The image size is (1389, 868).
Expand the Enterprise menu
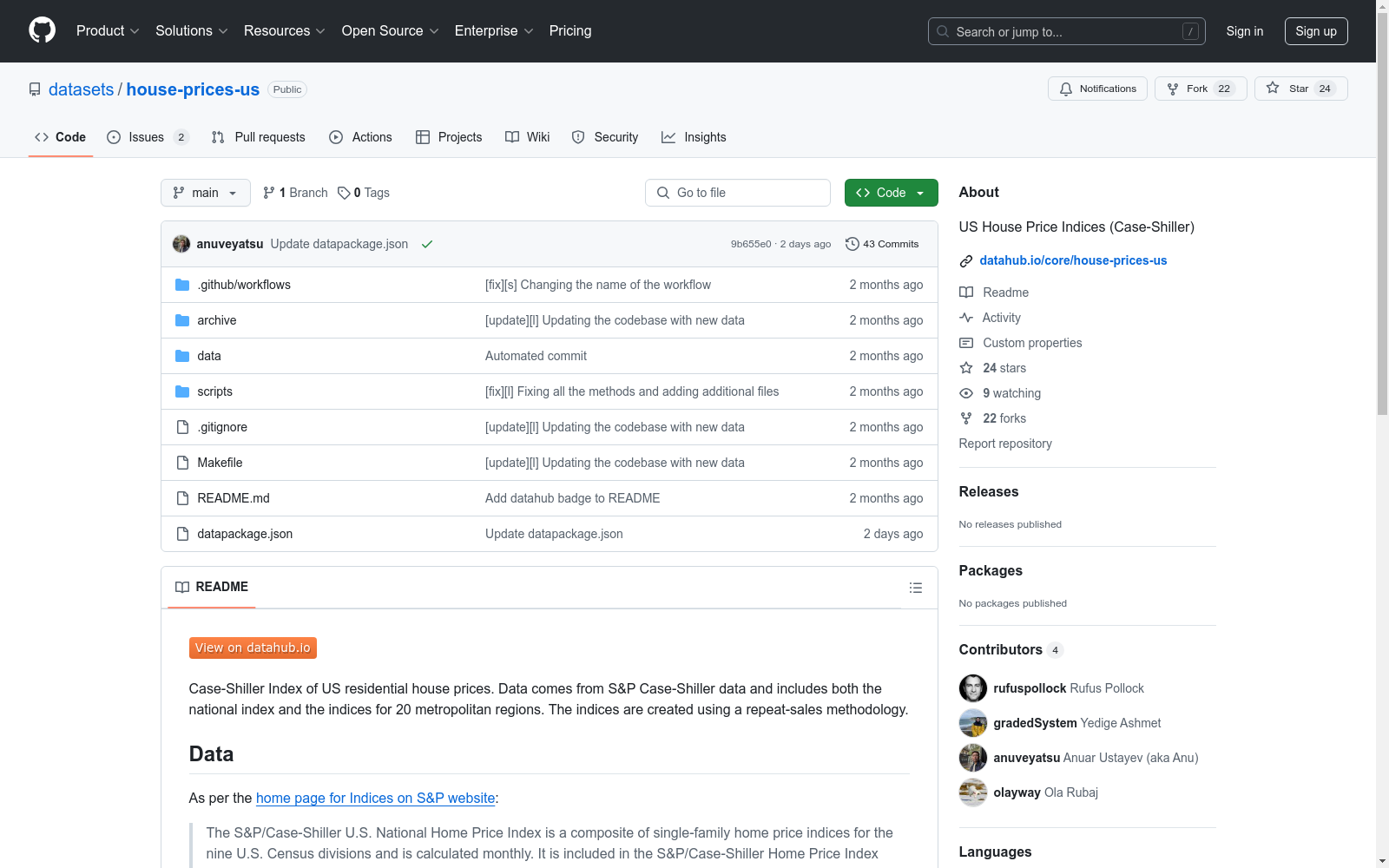click(494, 30)
